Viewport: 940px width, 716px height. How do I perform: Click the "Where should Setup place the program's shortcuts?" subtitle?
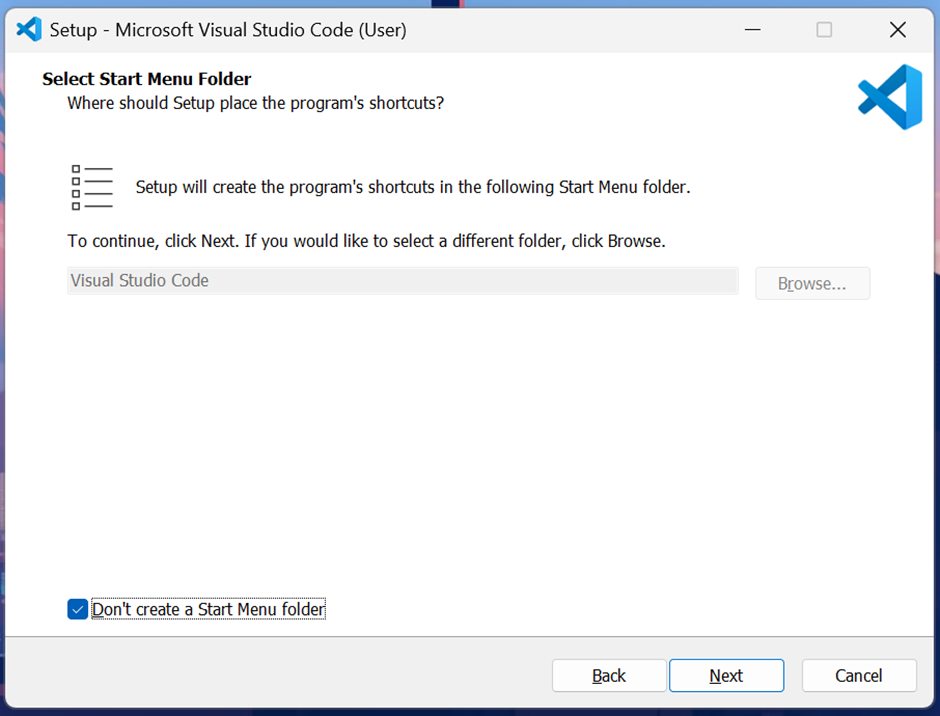tap(255, 103)
